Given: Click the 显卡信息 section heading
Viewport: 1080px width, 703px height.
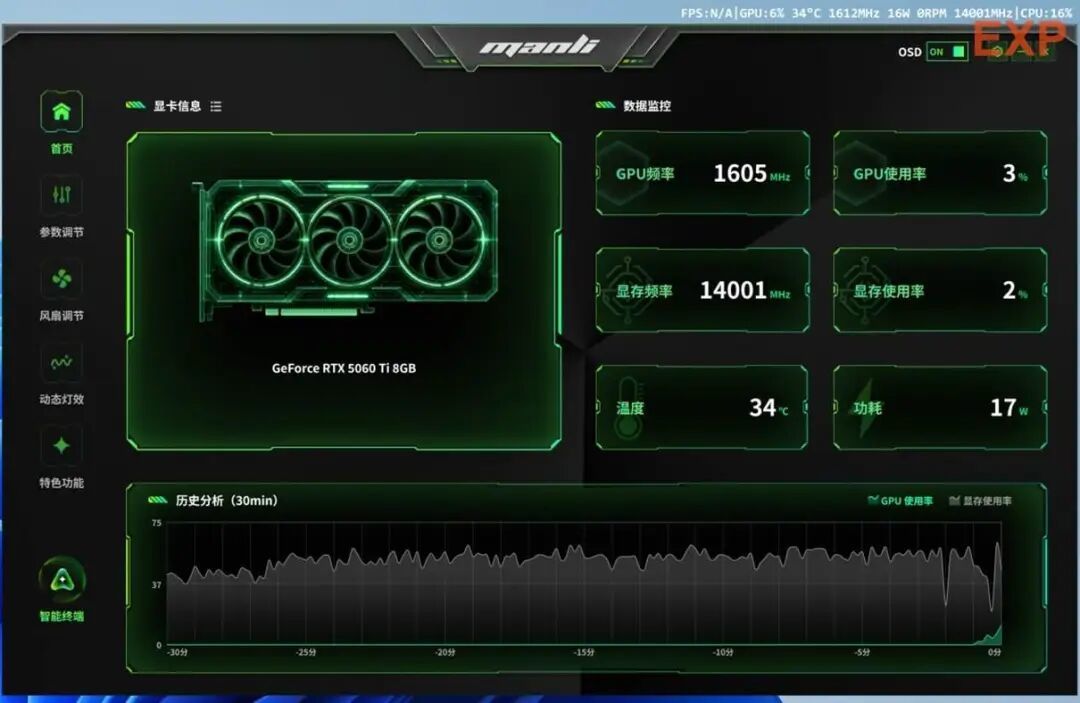Looking at the screenshot, I should [177, 106].
